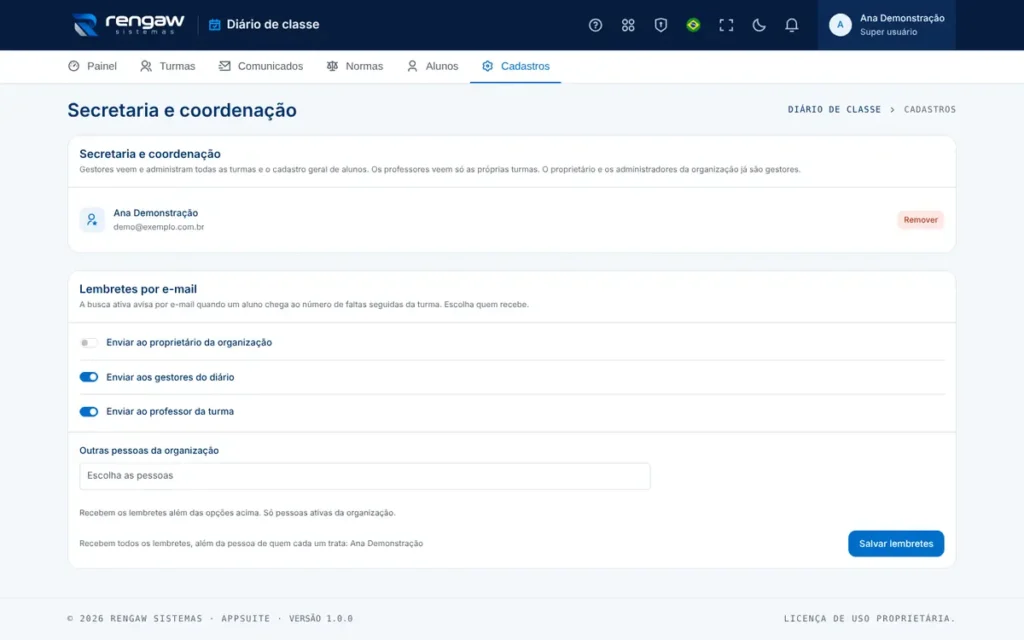This screenshot has width=1024, height=640.
Task: Click the shield security icon
Action: [x=660, y=25]
